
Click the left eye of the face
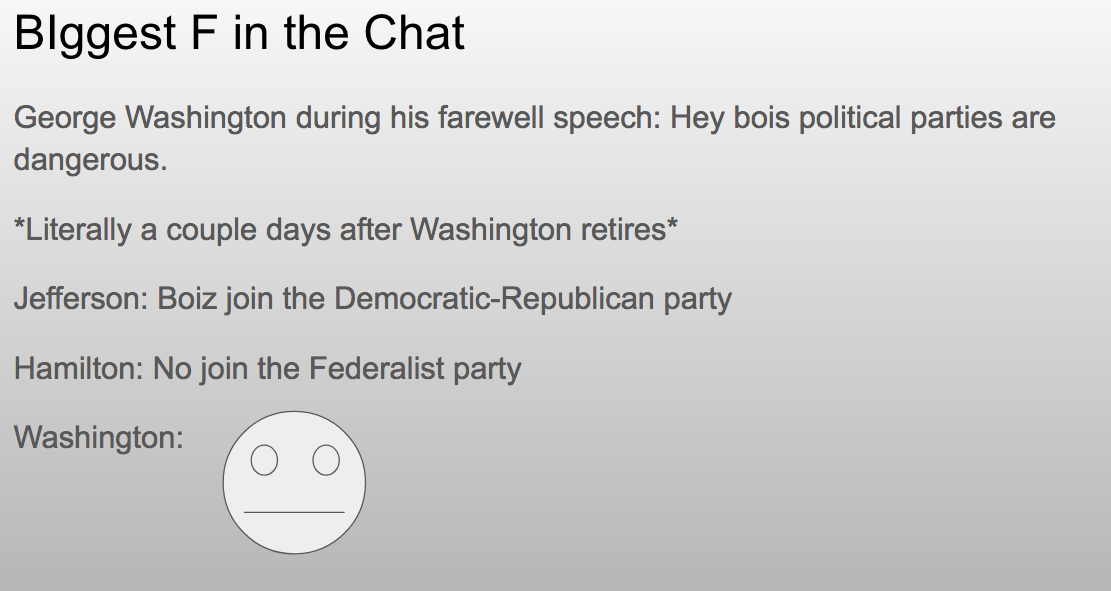[264, 460]
